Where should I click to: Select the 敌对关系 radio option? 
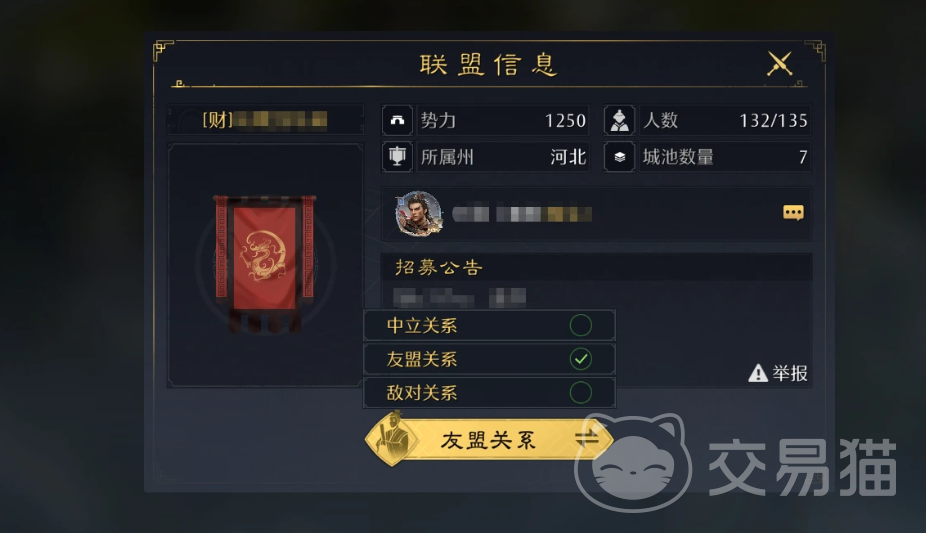coord(581,393)
